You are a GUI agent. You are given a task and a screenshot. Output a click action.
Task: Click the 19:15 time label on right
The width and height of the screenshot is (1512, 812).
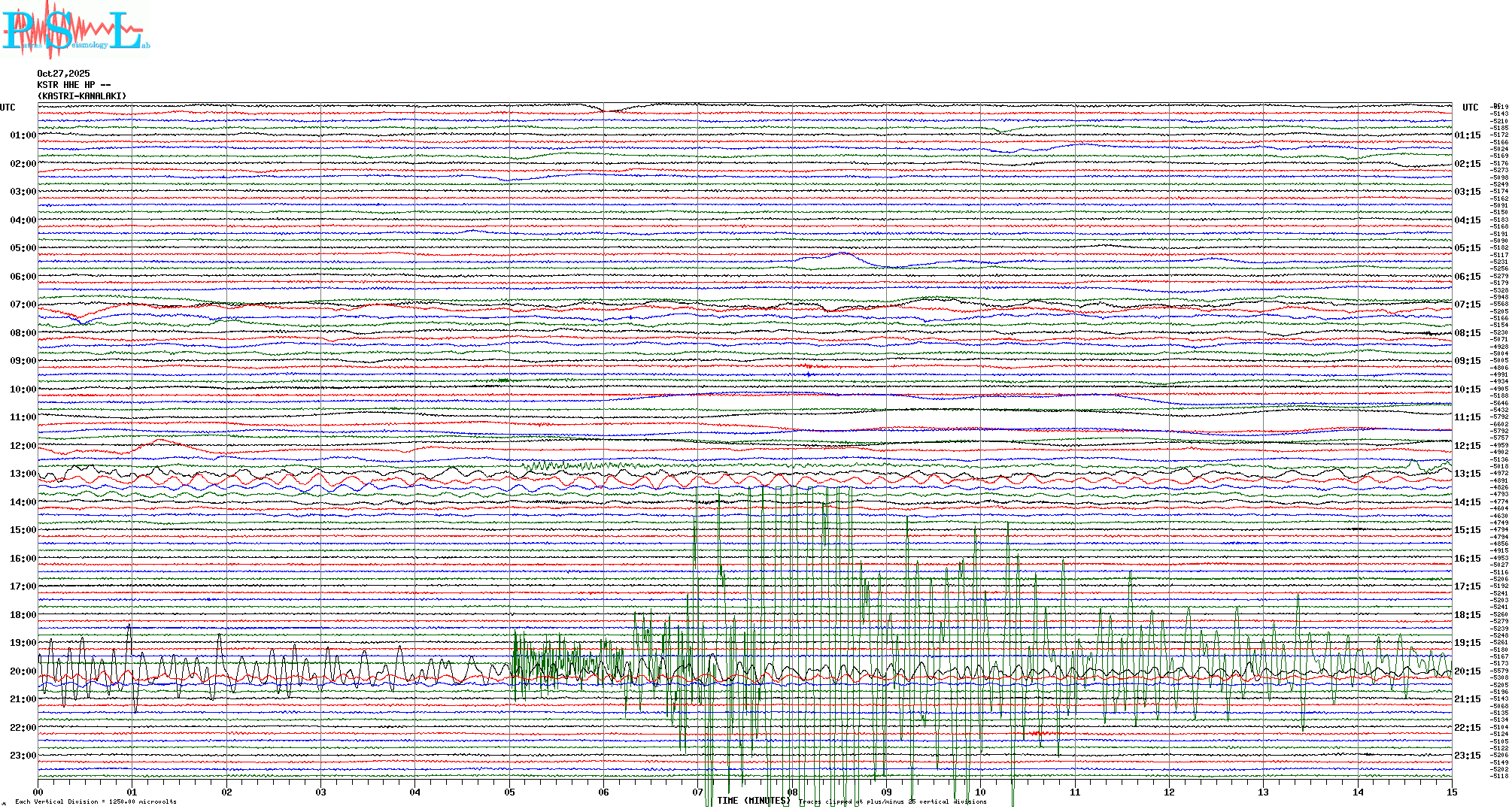[1467, 643]
